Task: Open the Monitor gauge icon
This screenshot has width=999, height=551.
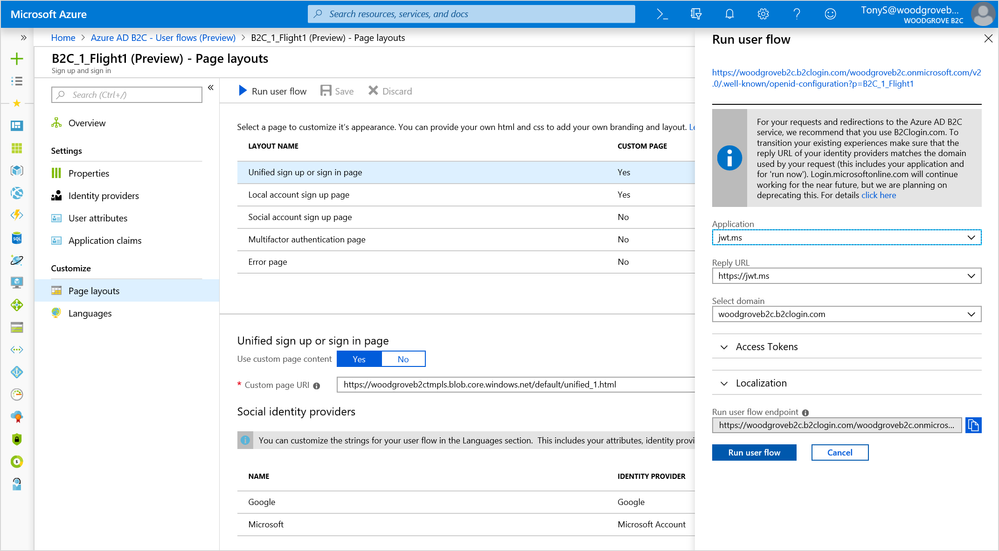Action: click(17, 394)
